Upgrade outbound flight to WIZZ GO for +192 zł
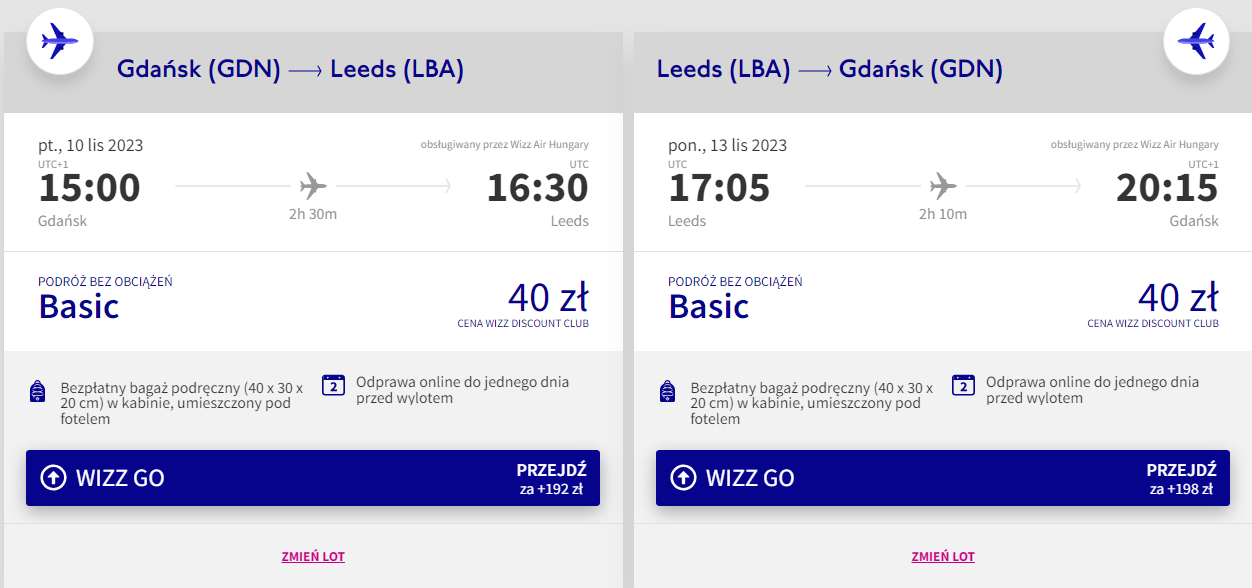The height and width of the screenshot is (588, 1252). (x=313, y=478)
